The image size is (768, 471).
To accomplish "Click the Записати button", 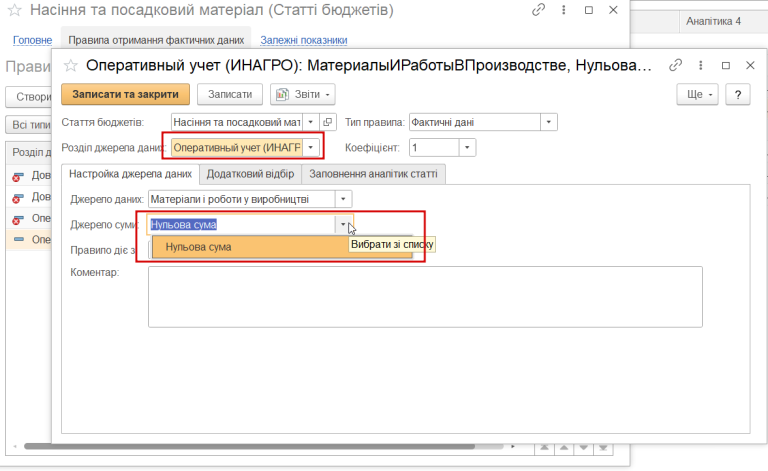I will tap(230, 94).
